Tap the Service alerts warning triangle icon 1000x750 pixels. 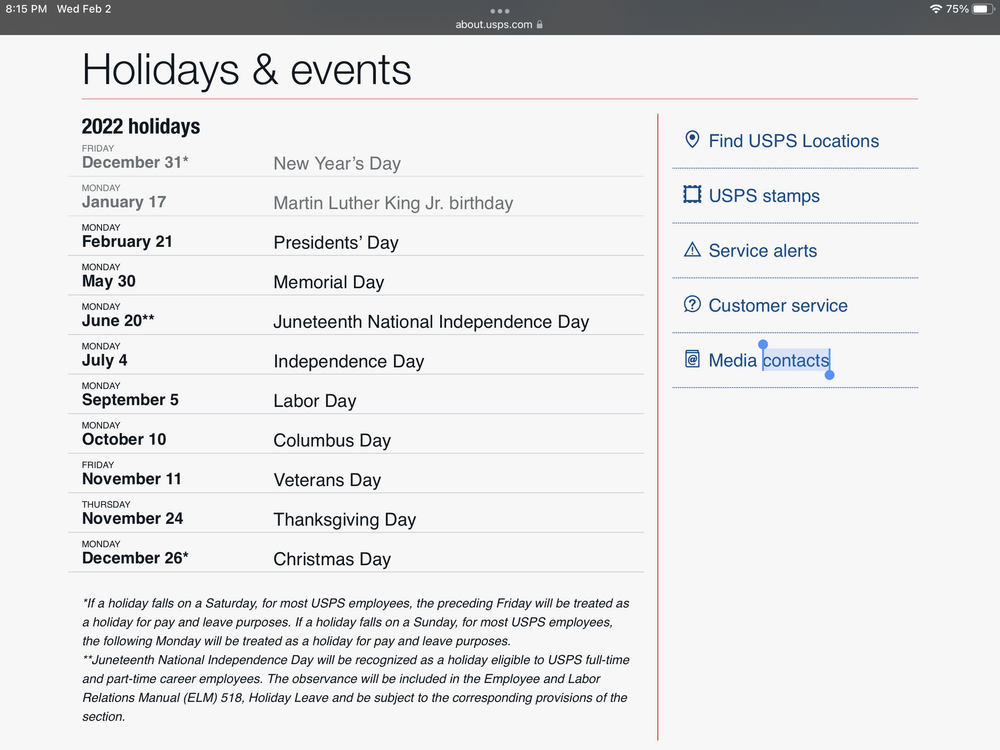point(692,250)
